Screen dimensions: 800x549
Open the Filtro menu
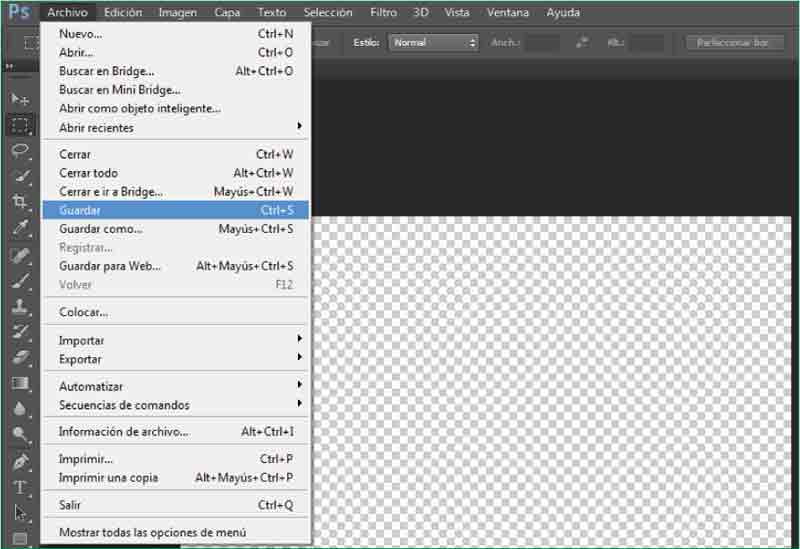pos(383,13)
